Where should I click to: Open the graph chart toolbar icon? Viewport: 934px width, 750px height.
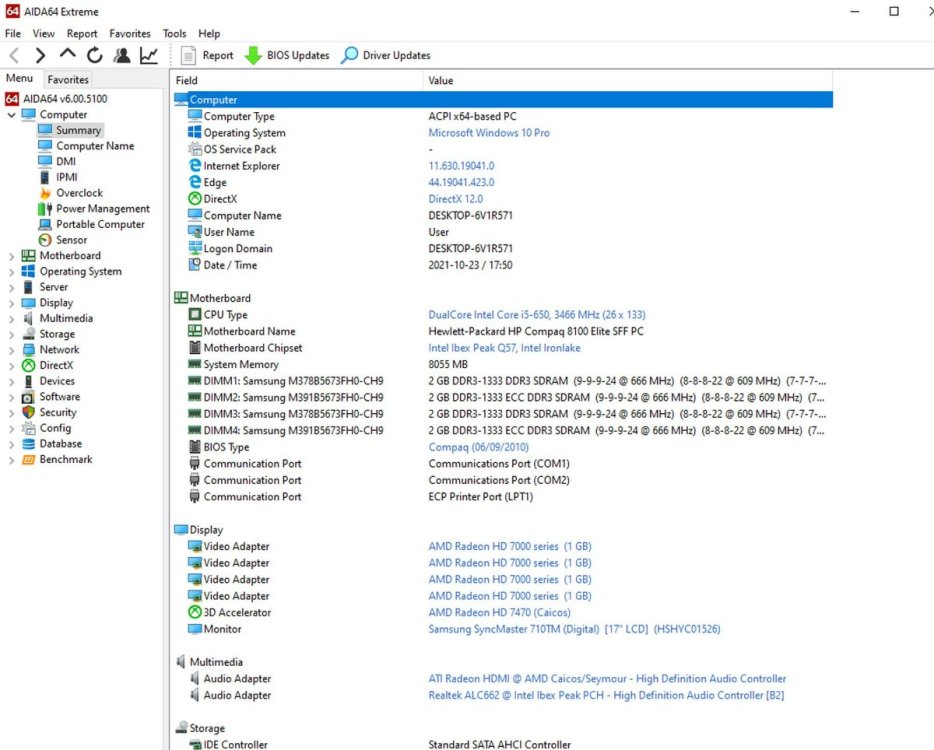coord(148,56)
